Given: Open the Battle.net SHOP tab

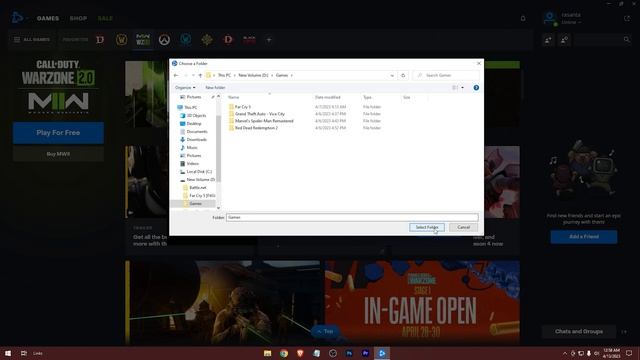Looking at the screenshot, I should [x=78, y=18].
